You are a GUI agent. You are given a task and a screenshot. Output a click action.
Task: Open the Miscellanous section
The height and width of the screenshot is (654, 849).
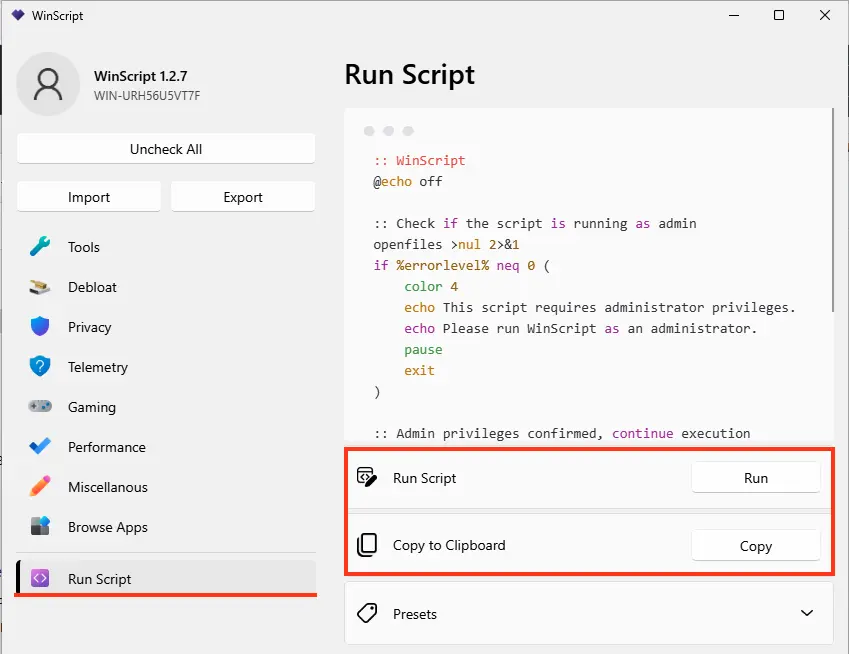(166, 487)
